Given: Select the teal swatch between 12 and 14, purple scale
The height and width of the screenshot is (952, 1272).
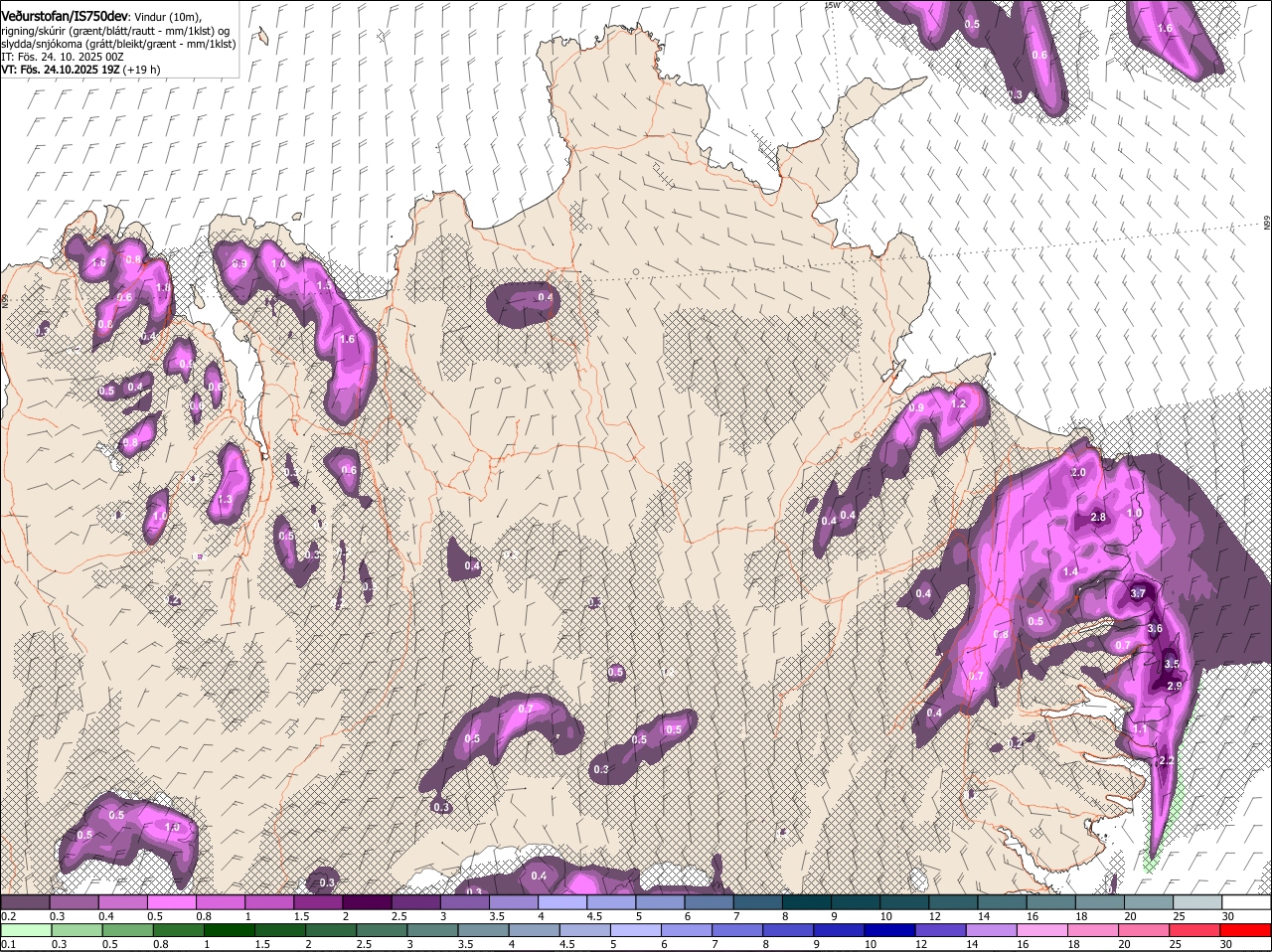Looking at the screenshot, I should pos(954,902).
